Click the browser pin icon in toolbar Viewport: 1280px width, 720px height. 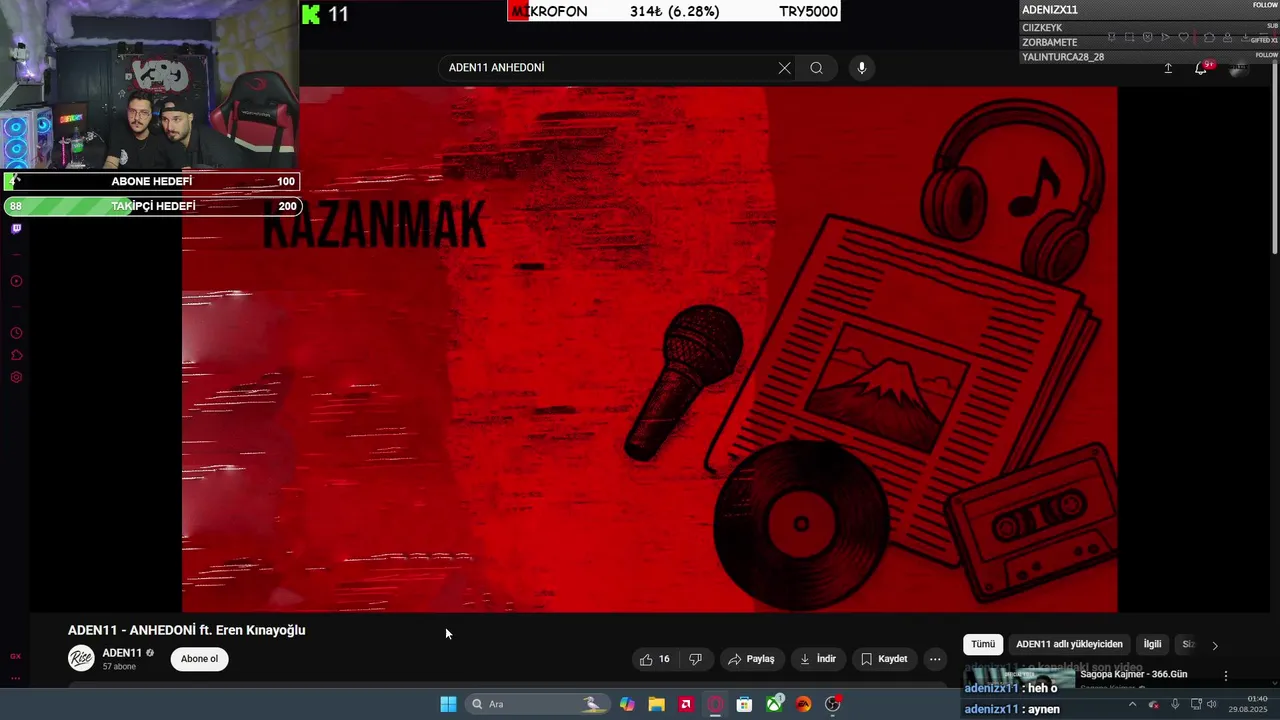tap(1111, 37)
